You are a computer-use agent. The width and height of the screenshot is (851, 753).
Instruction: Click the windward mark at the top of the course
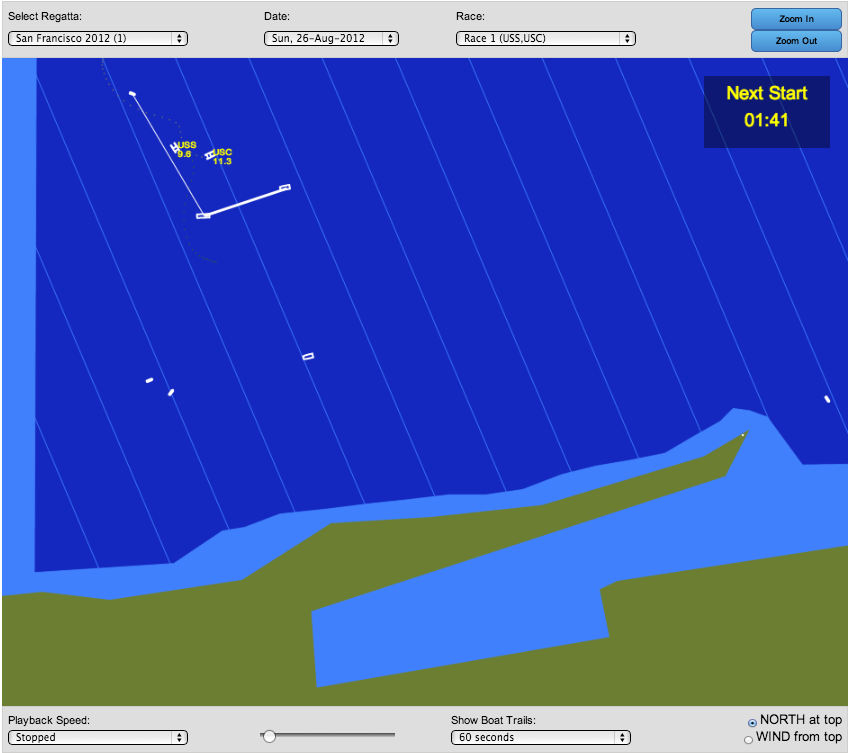[x=131, y=93]
